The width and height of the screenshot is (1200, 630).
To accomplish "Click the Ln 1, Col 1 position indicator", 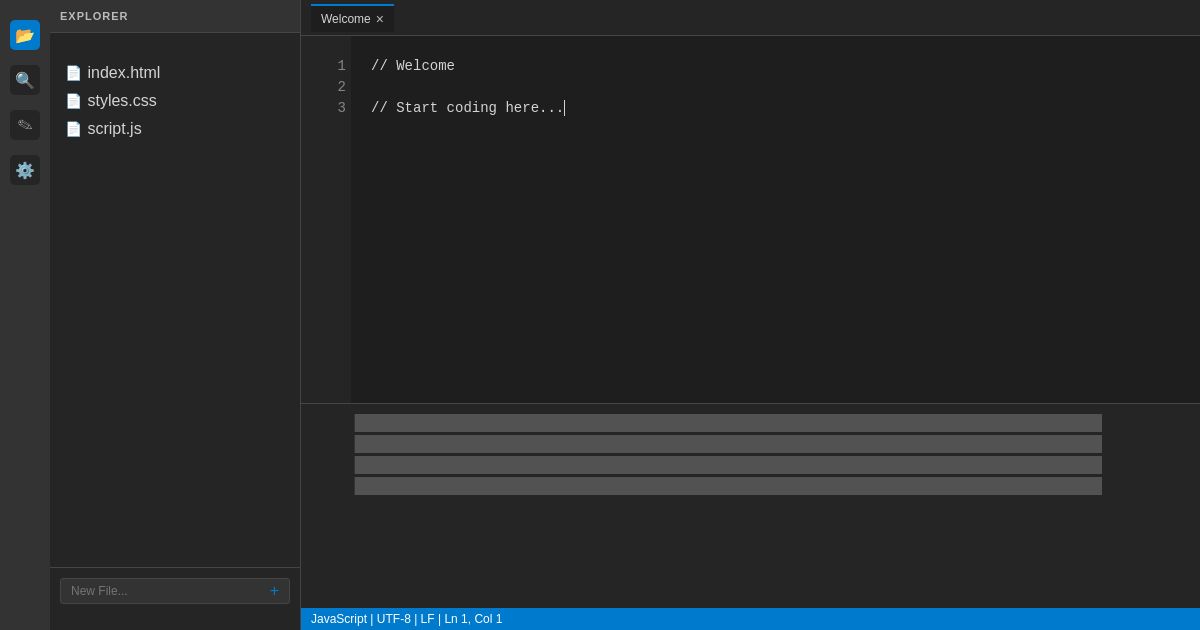I will (472, 619).
